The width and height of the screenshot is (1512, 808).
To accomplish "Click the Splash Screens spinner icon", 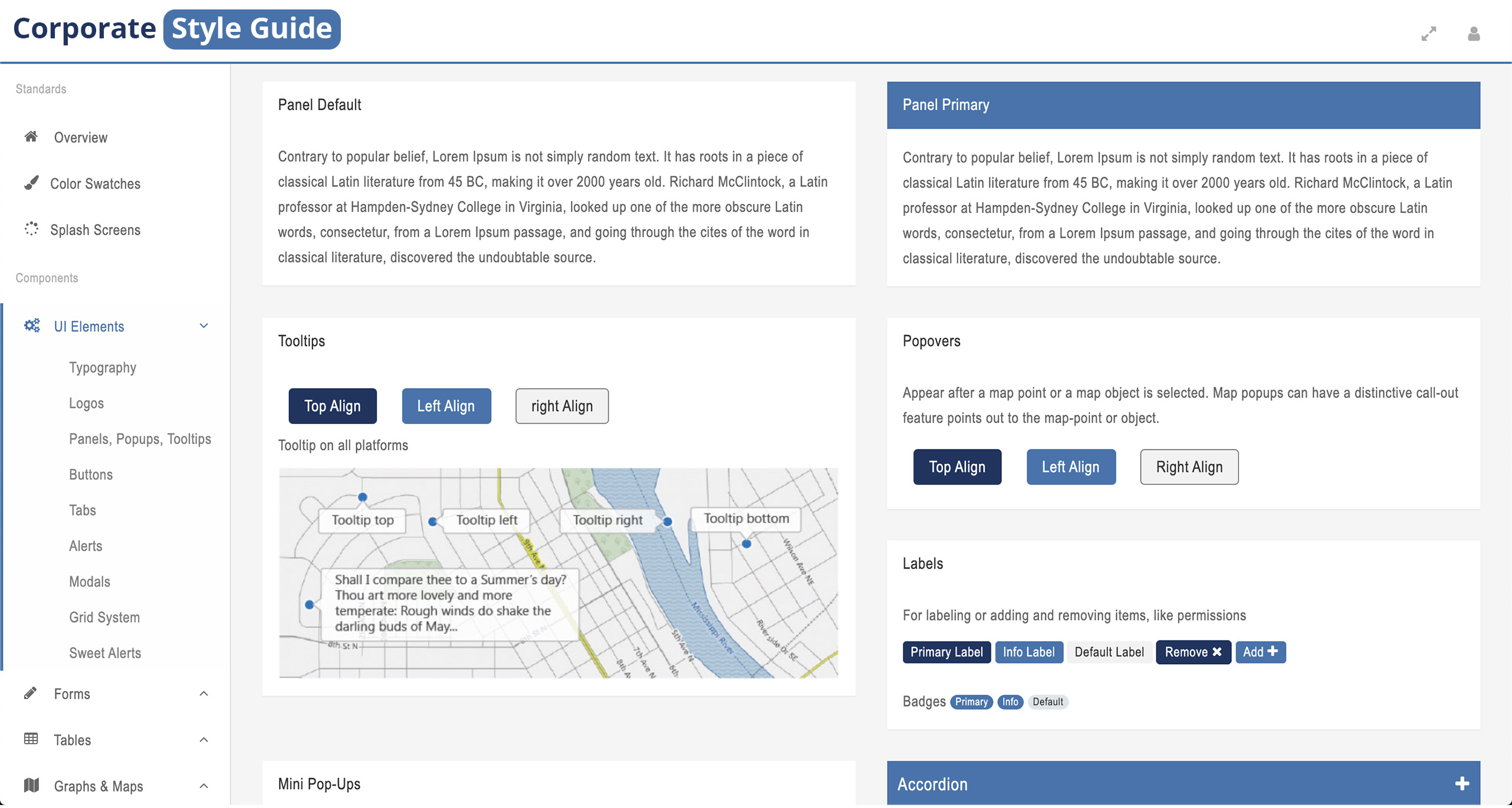I will pos(32,230).
